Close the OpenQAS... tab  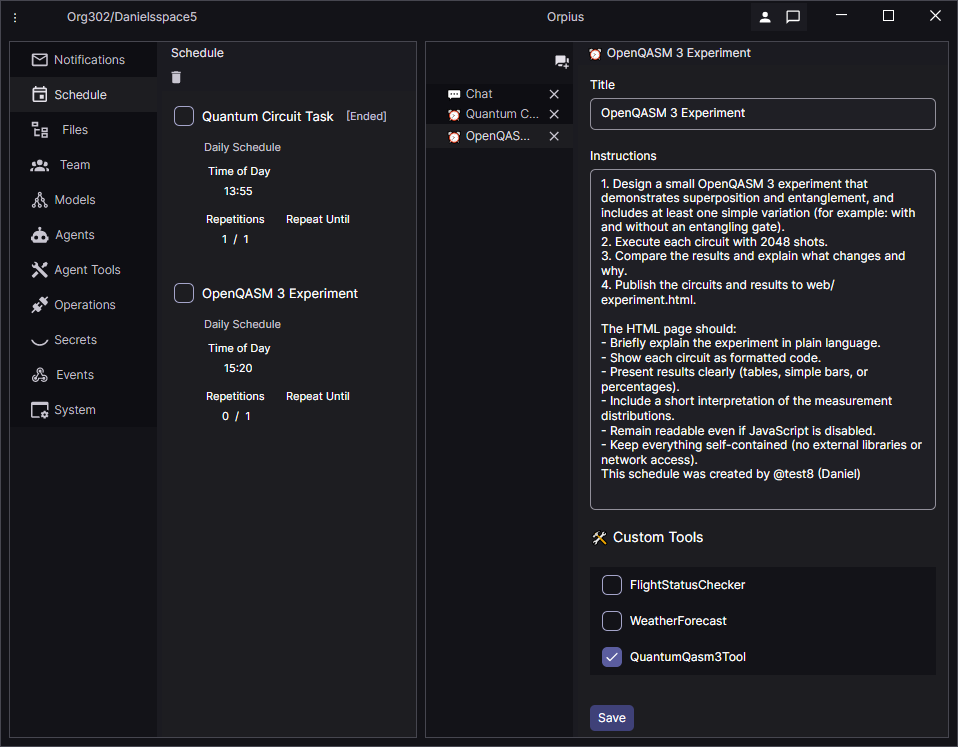tap(554, 136)
